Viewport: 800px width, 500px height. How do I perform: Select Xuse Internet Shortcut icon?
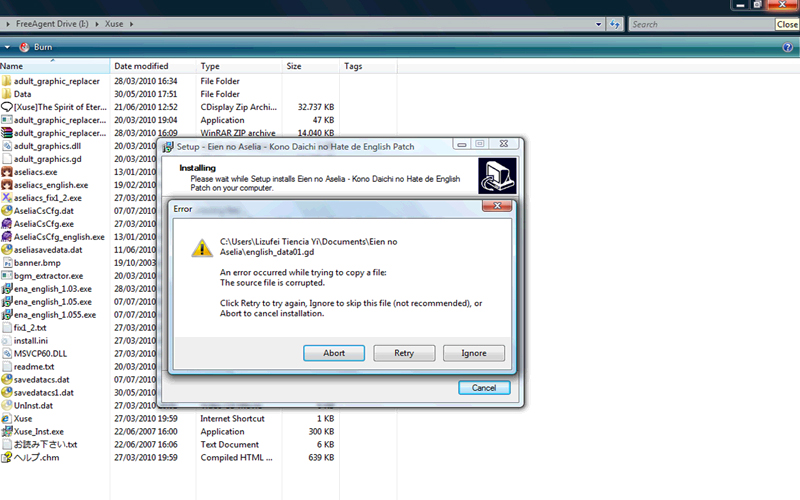7,419
